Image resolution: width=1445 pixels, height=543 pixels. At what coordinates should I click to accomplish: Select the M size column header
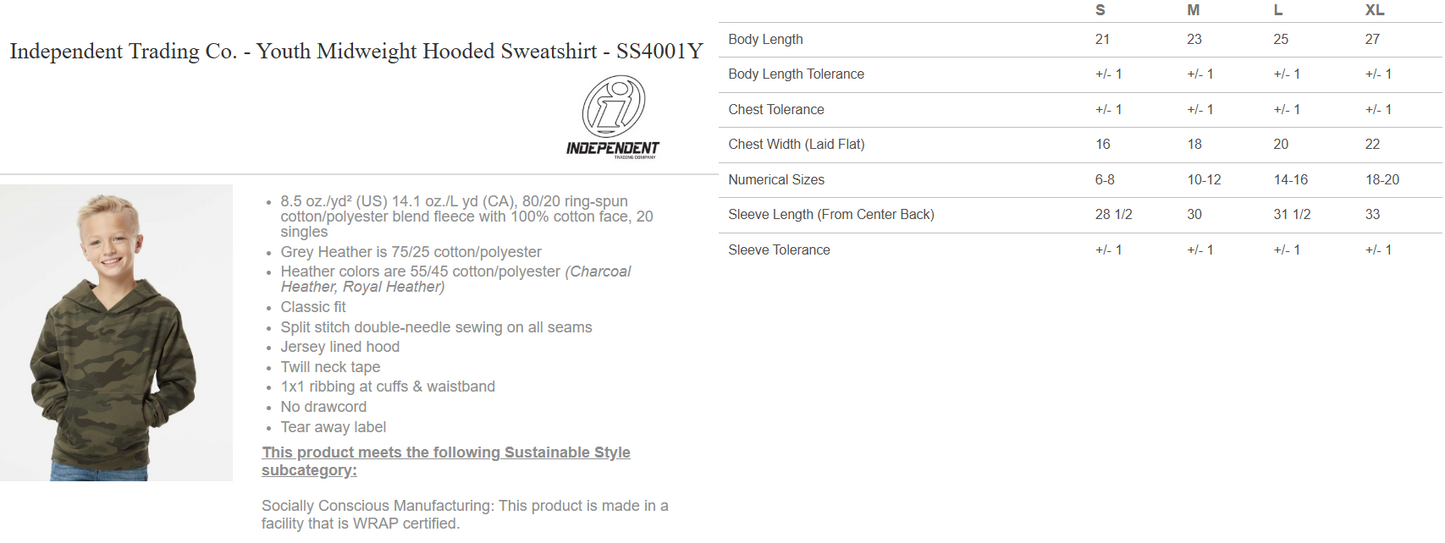pyautogui.click(x=1193, y=10)
